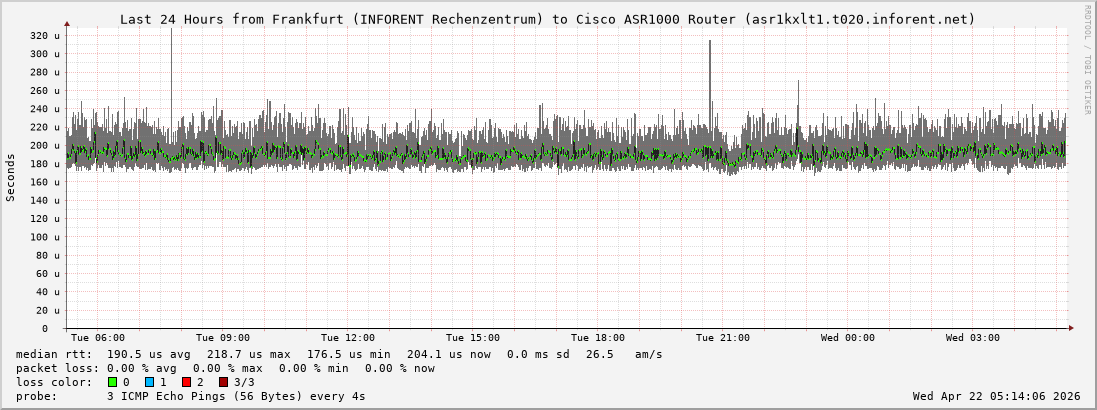Viewport: 1097px width, 410px height.
Task: Click the red arrow at the x-axis end
Action: pyautogui.click(x=1069, y=328)
